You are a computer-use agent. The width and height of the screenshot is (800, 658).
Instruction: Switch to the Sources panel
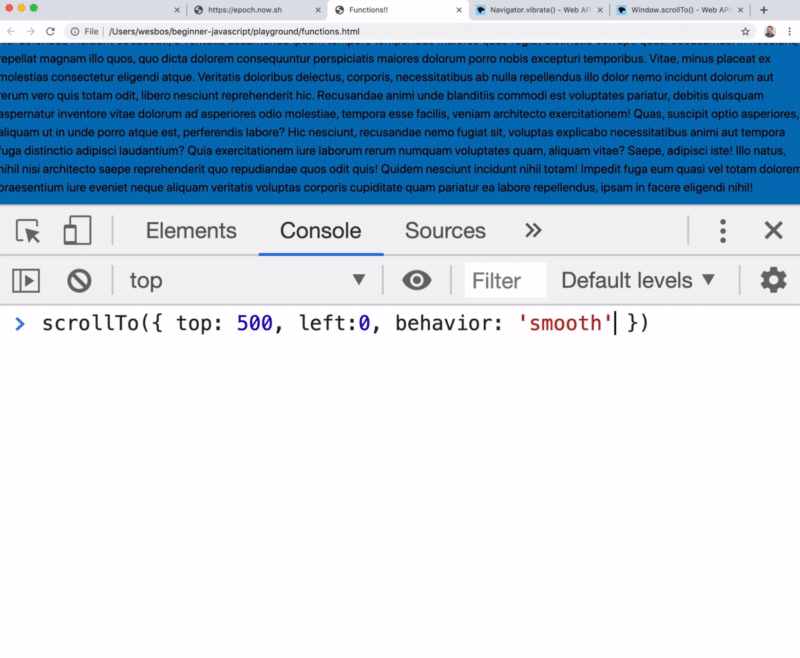(444, 230)
